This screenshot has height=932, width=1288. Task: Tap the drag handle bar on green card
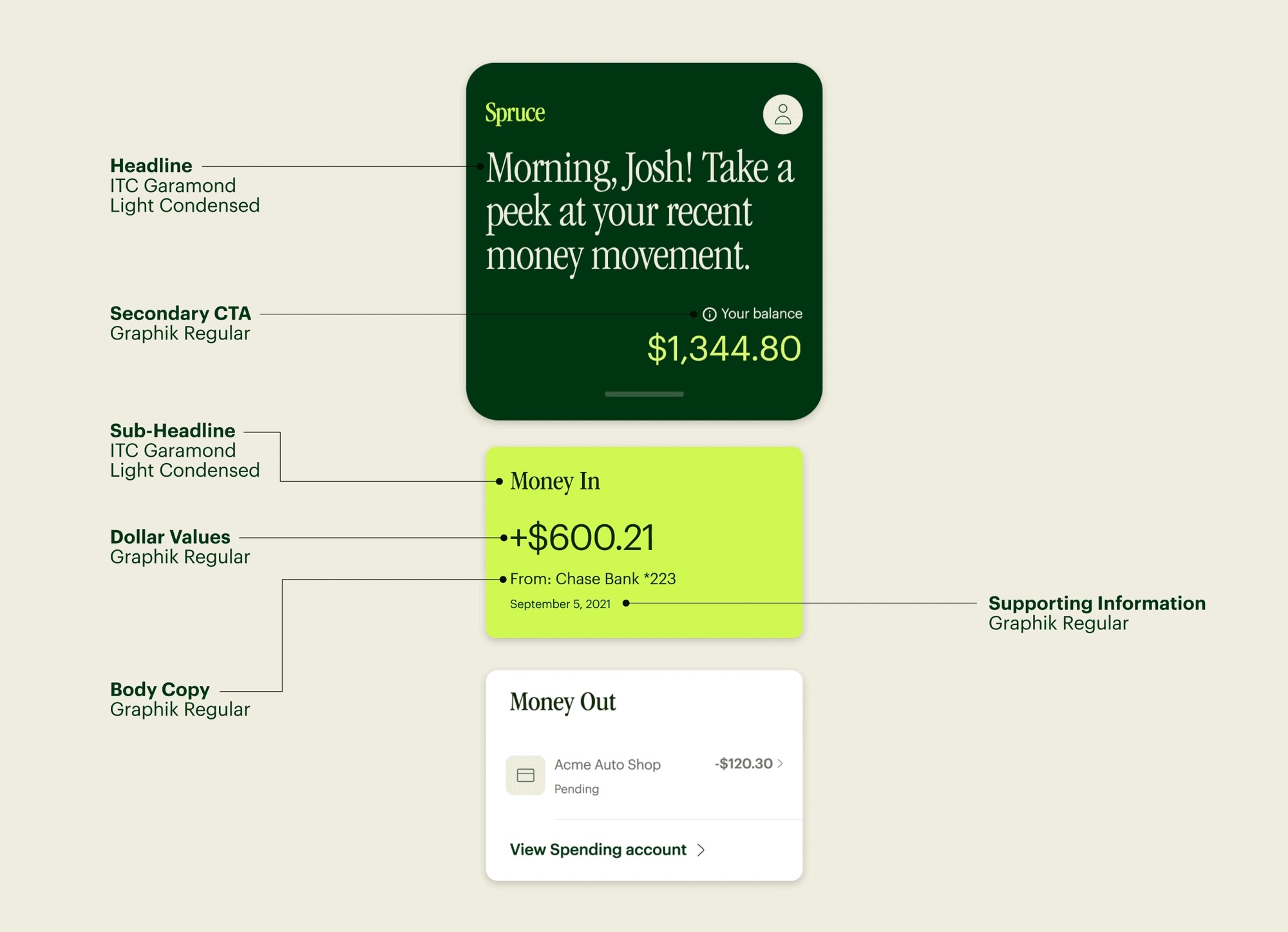[x=644, y=394]
